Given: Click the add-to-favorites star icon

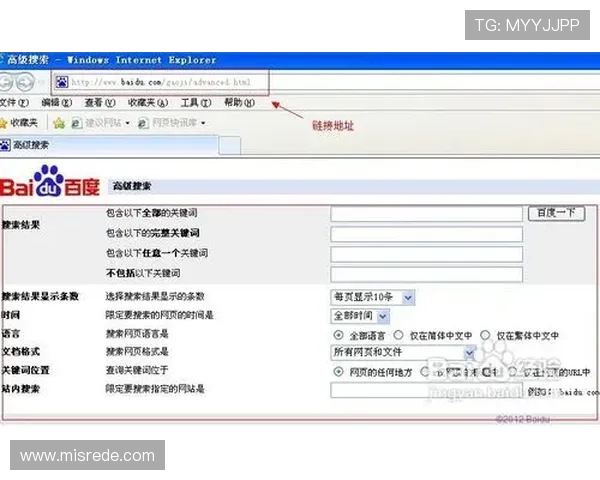Looking at the screenshot, I should [x=59, y=123].
